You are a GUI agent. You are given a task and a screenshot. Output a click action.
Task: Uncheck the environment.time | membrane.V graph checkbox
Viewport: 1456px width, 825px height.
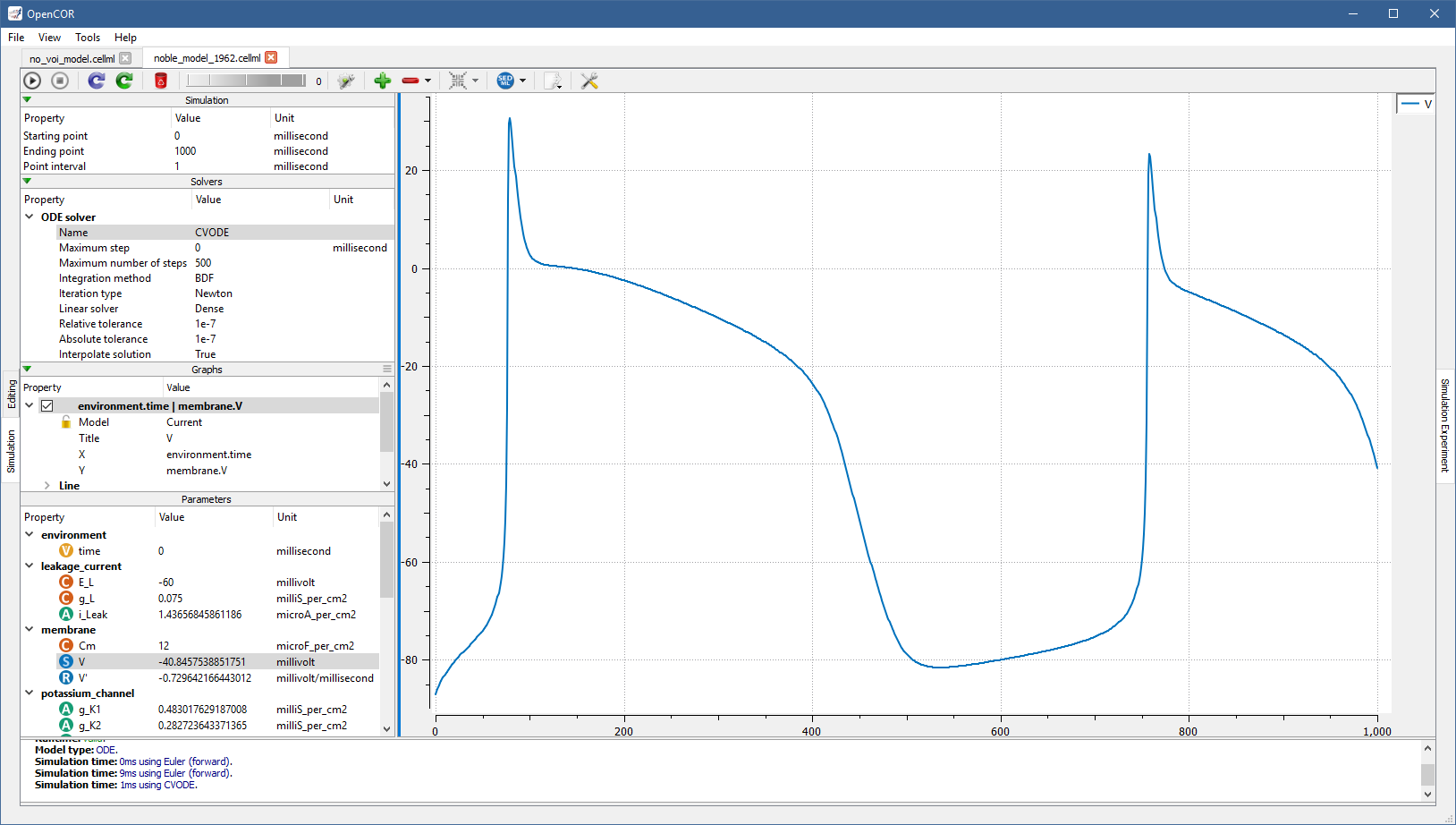(x=47, y=406)
